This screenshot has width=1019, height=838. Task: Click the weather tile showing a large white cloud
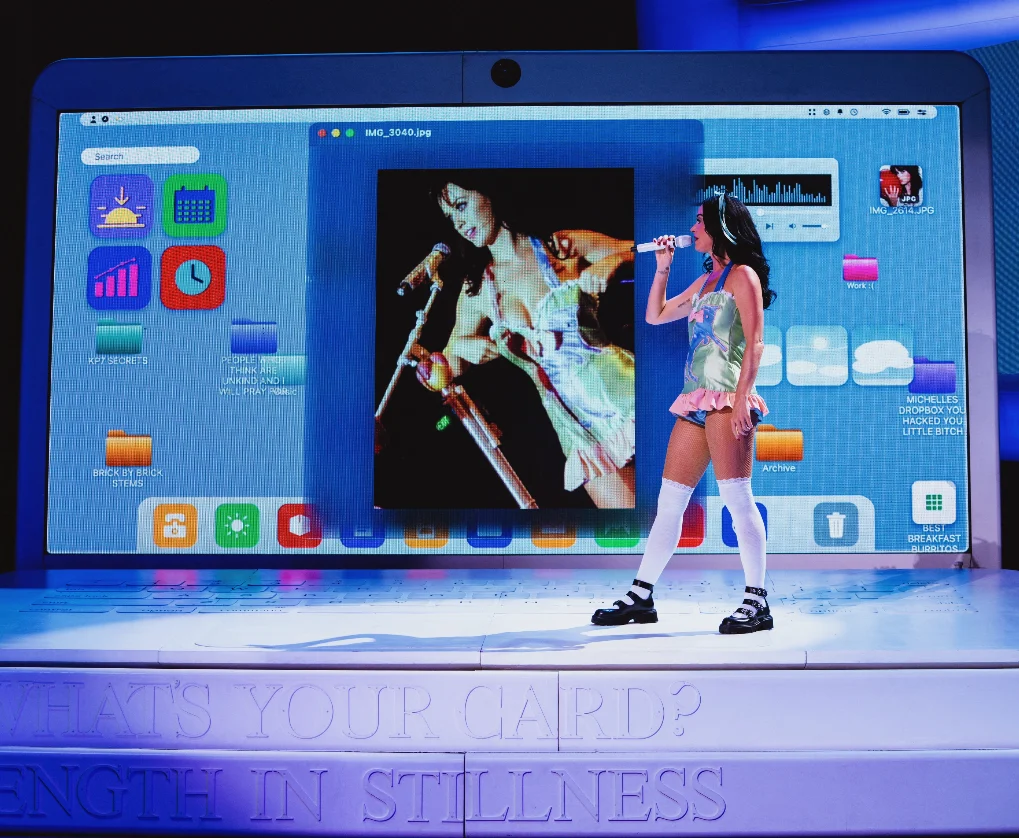tap(882, 355)
